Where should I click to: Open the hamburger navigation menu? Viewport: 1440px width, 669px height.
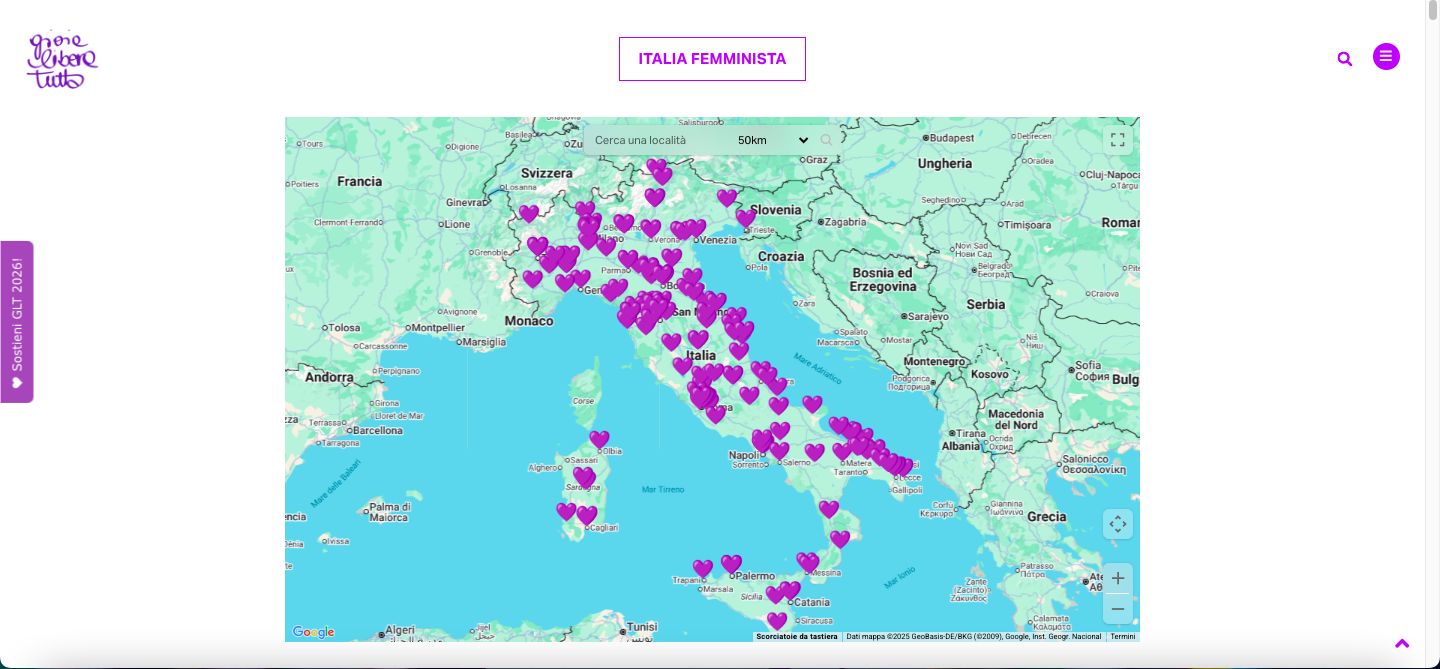tap(1386, 56)
